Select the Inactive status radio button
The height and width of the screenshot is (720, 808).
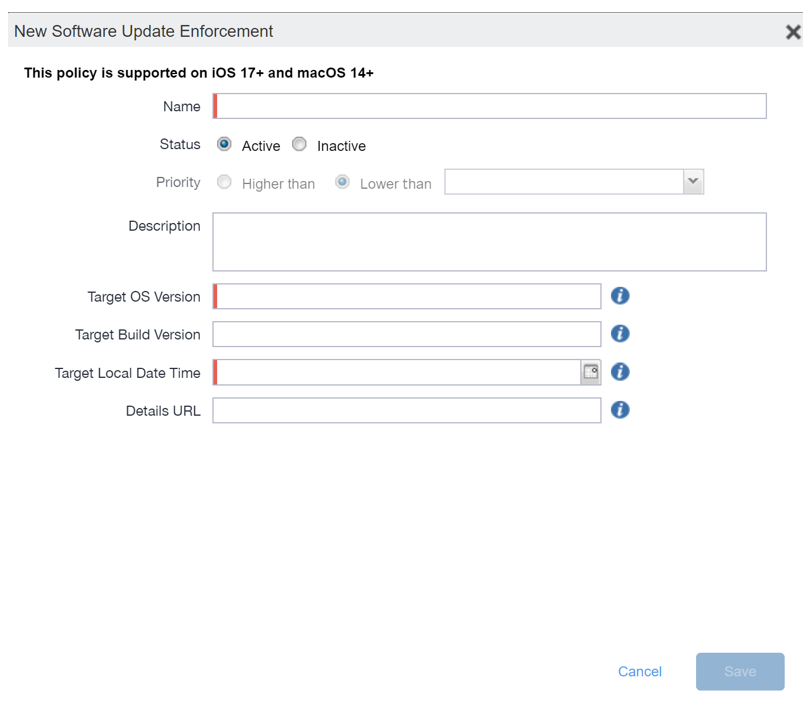tap(299, 145)
